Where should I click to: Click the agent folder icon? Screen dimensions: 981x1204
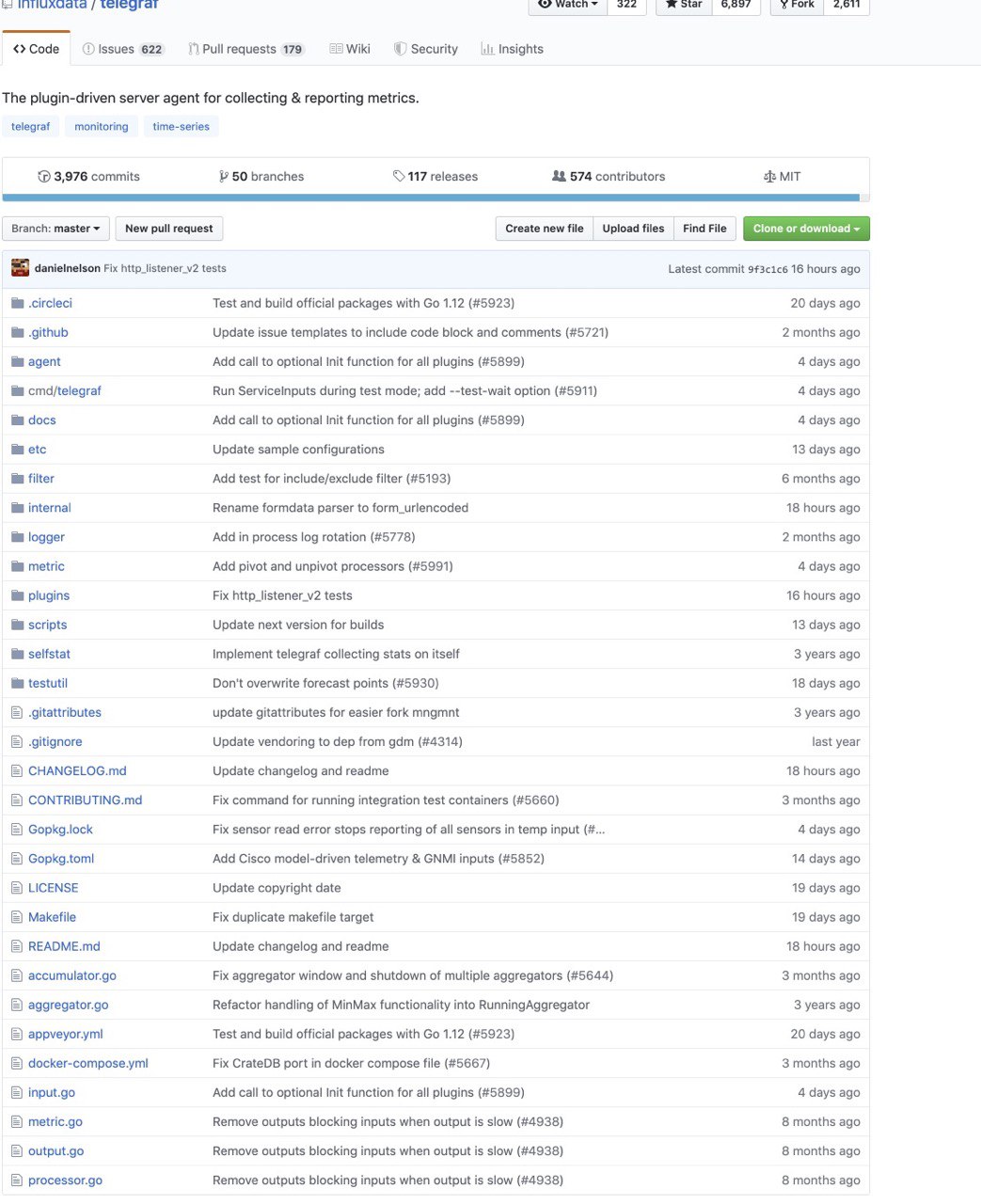pos(18,361)
